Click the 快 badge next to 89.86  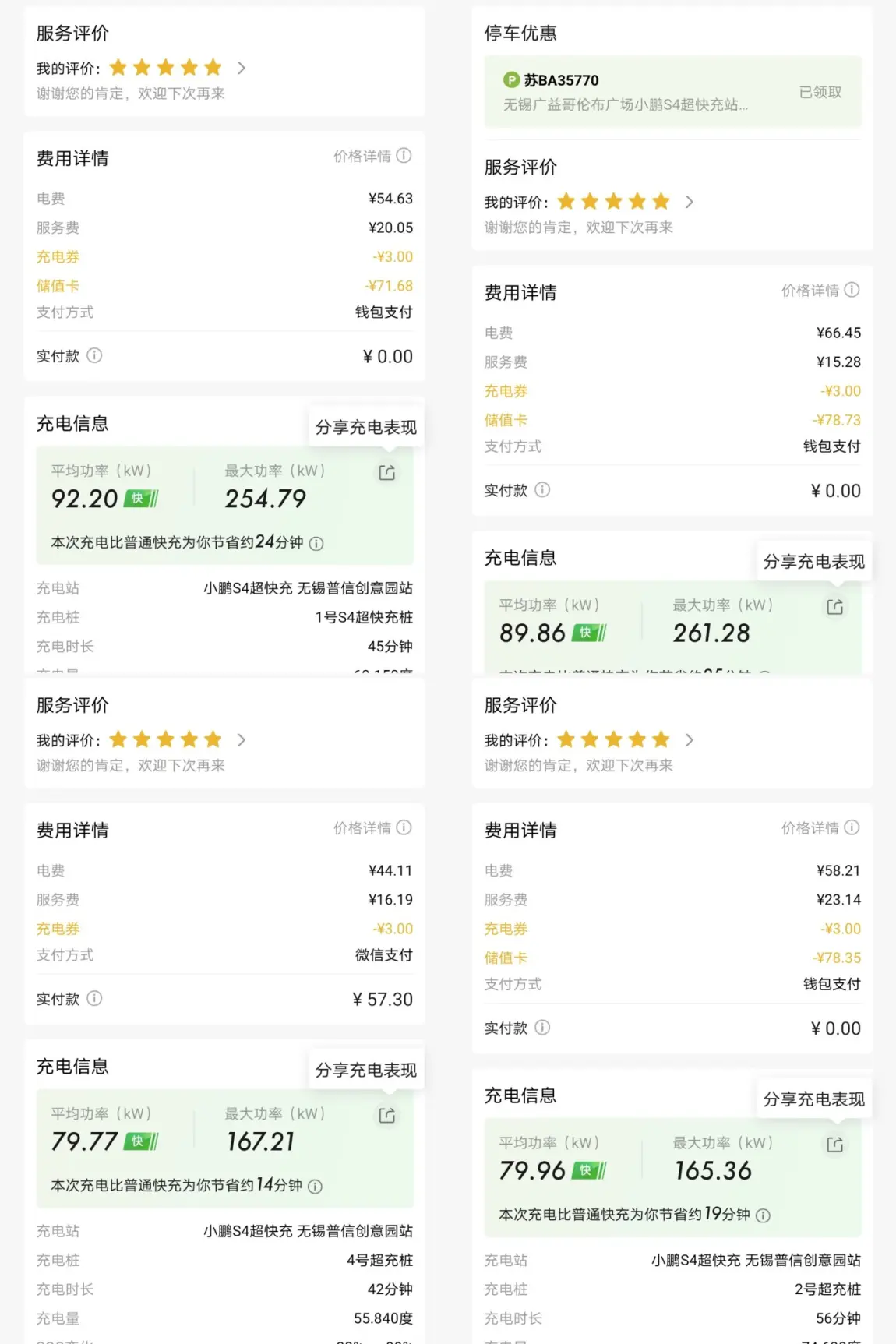point(588,633)
